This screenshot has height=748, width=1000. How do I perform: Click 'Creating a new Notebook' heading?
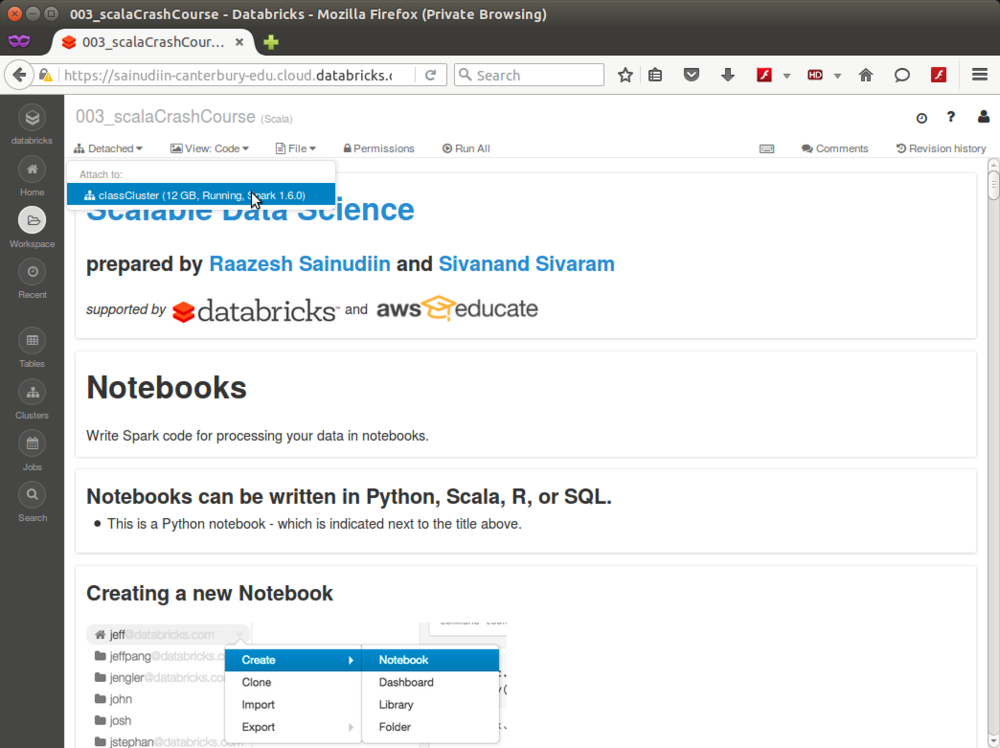(x=210, y=594)
